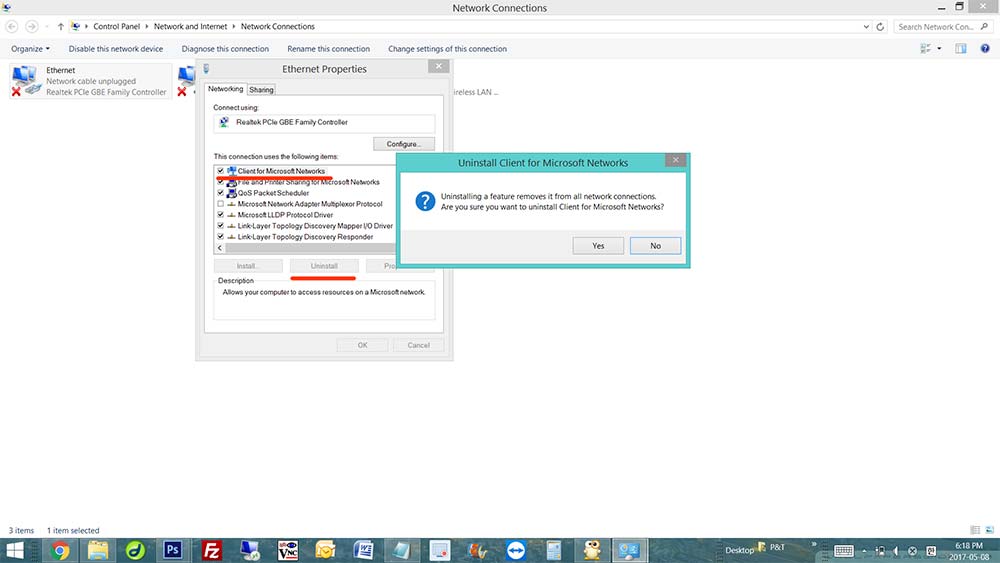Click Diagnose this connection

pyautogui.click(x=225, y=48)
